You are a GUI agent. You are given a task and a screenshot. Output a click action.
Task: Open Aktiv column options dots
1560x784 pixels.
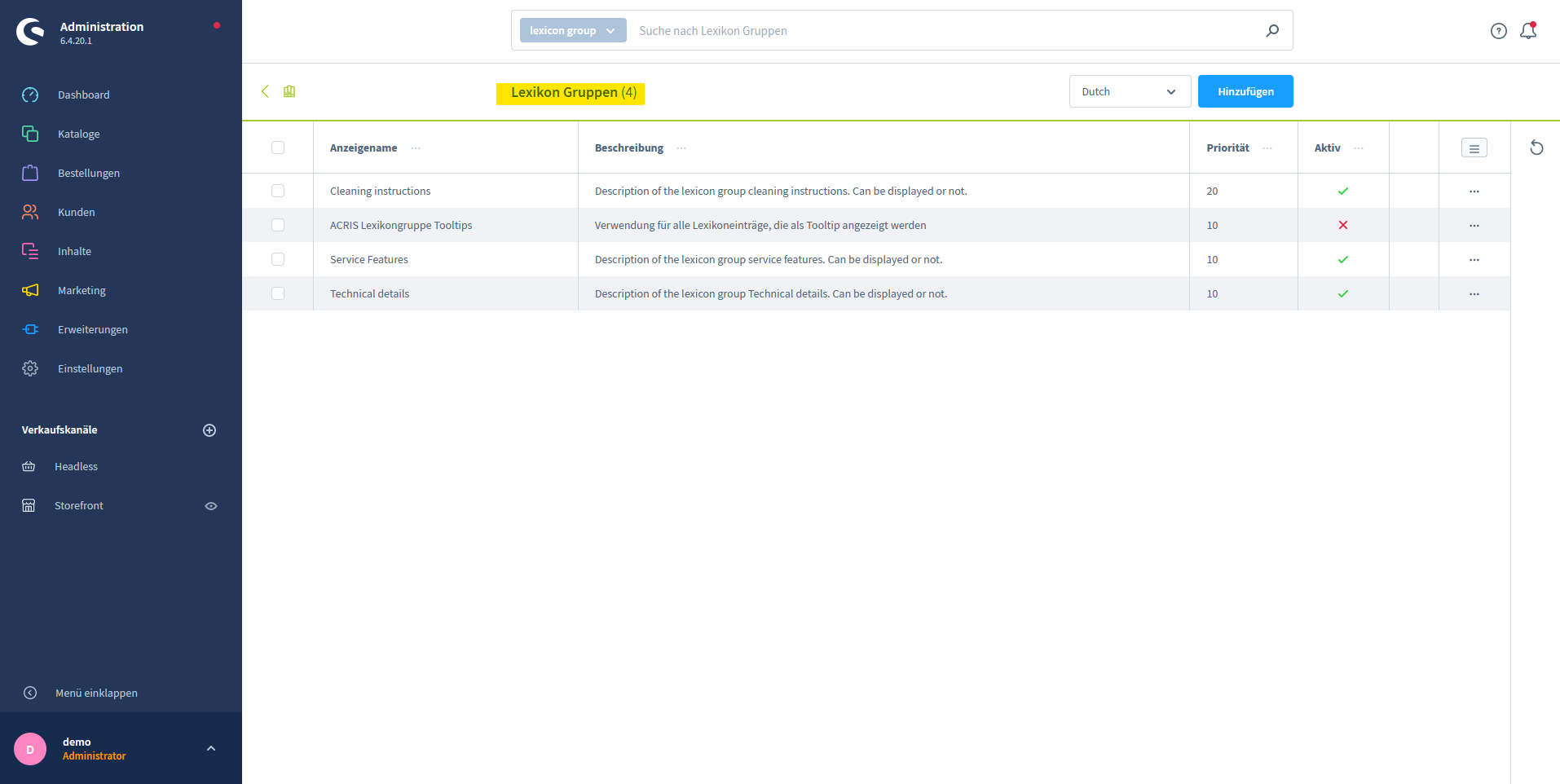click(1359, 148)
